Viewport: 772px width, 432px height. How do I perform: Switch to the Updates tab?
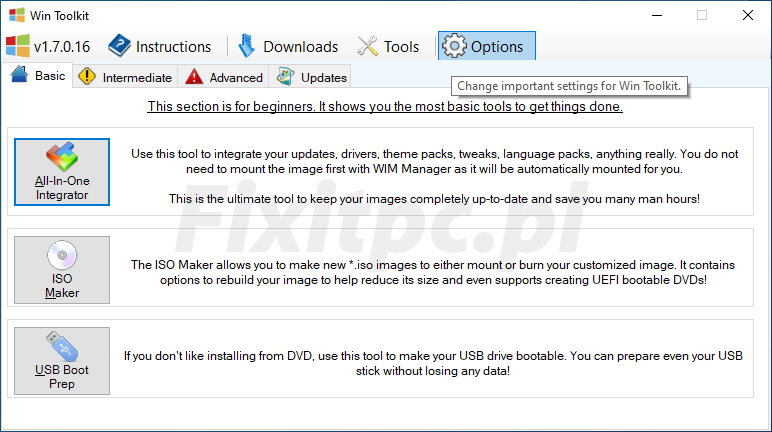311,77
